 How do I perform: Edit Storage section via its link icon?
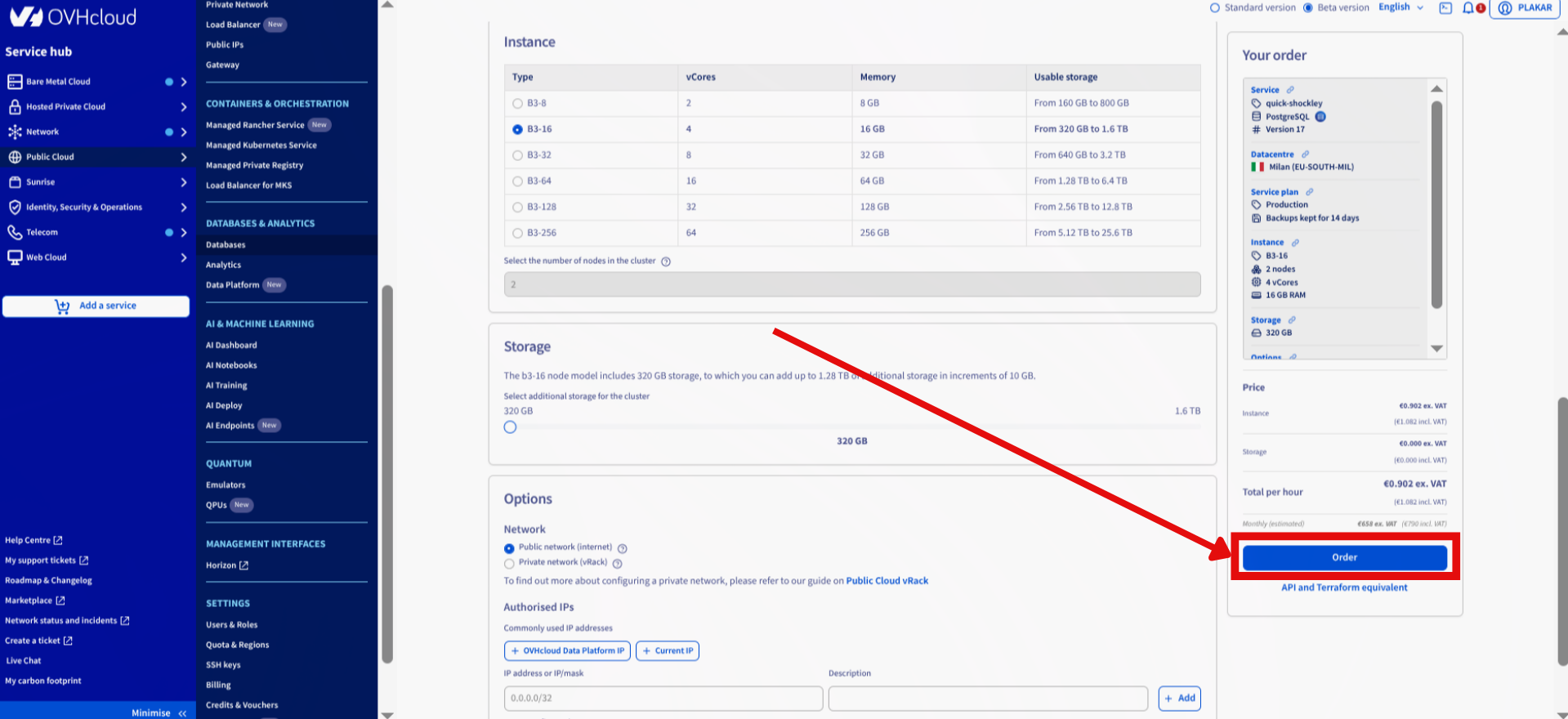1292,320
